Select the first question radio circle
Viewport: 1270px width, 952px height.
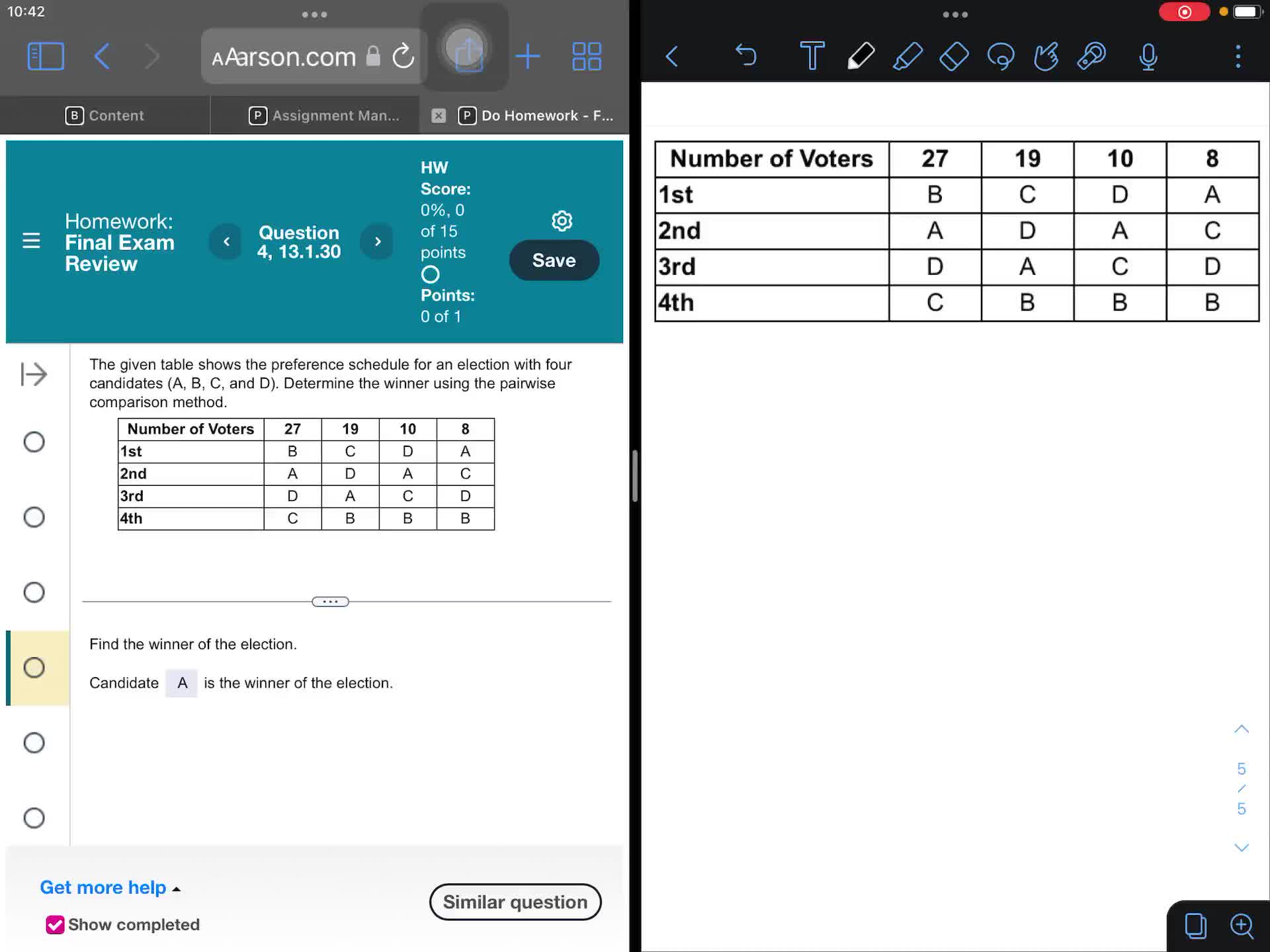pyautogui.click(x=34, y=442)
